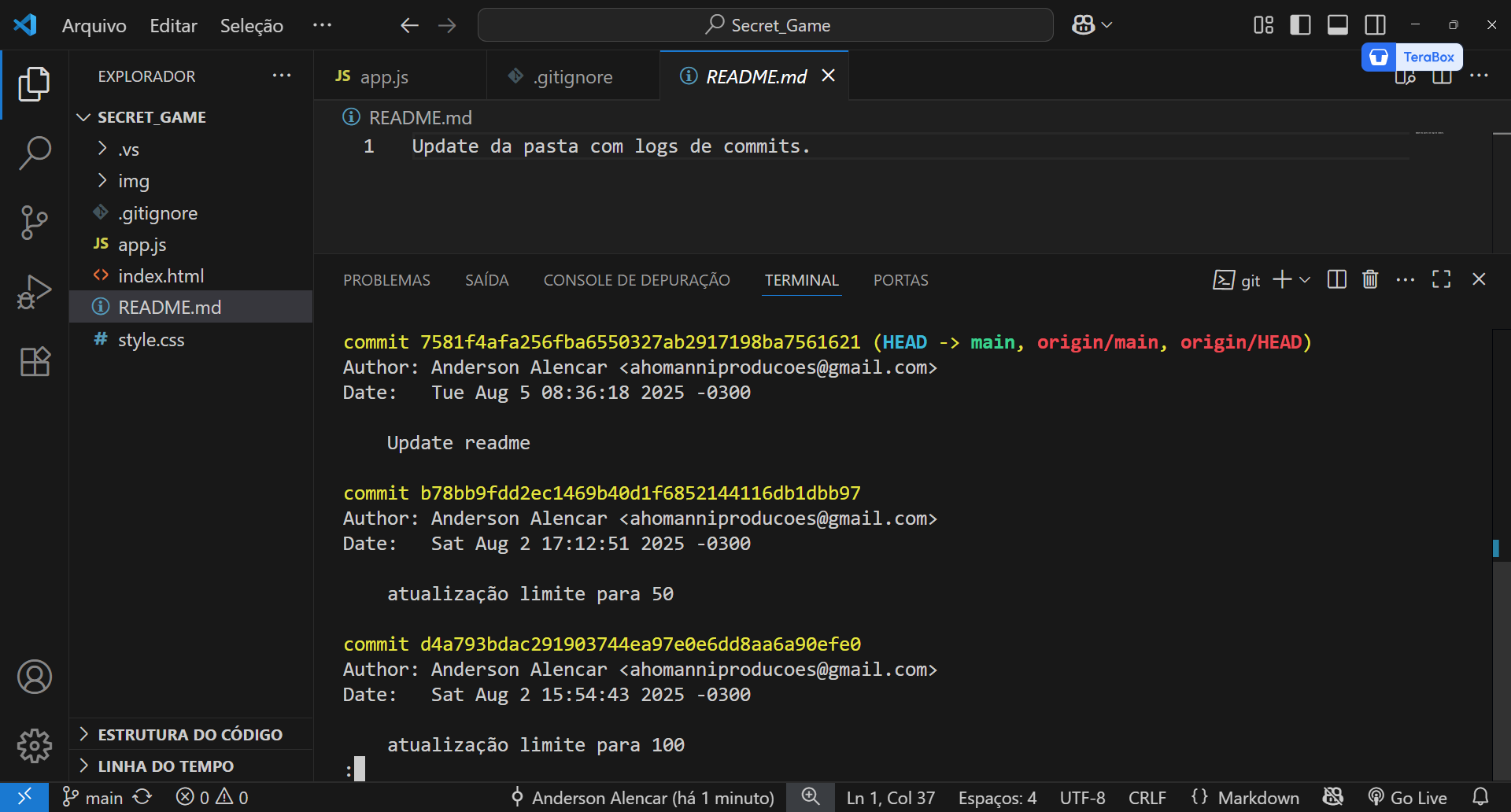Close the README.md tab
1511x812 pixels.
pyautogui.click(x=828, y=76)
